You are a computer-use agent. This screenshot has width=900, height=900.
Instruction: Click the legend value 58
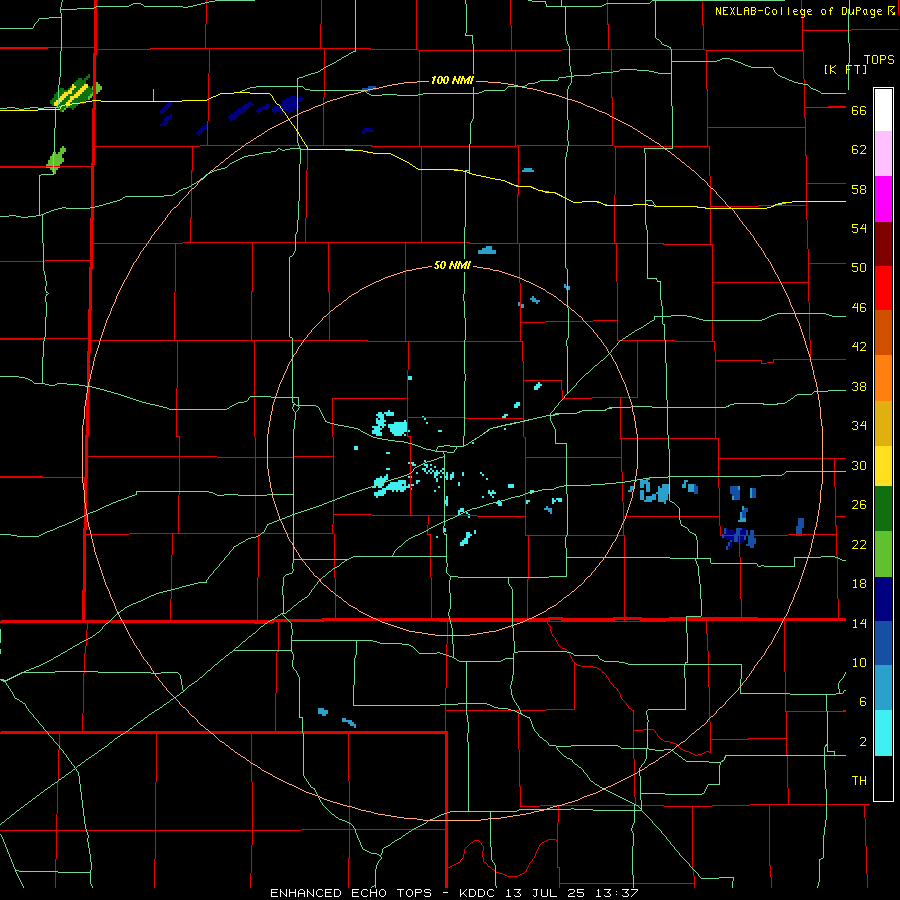pyautogui.click(x=859, y=189)
